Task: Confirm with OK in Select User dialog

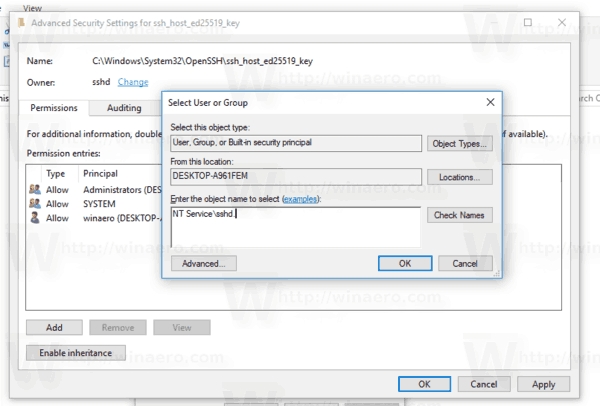Action: click(x=405, y=263)
